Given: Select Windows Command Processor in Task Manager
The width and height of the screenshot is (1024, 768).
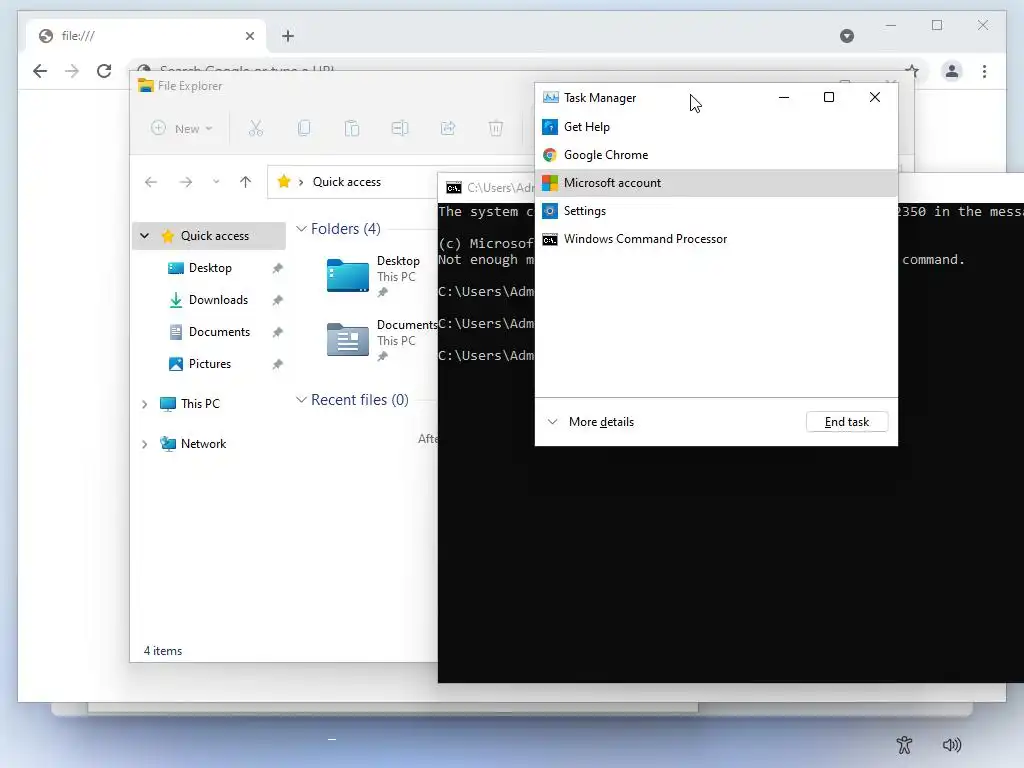Looking at the screenshot, I should point(716,239).
